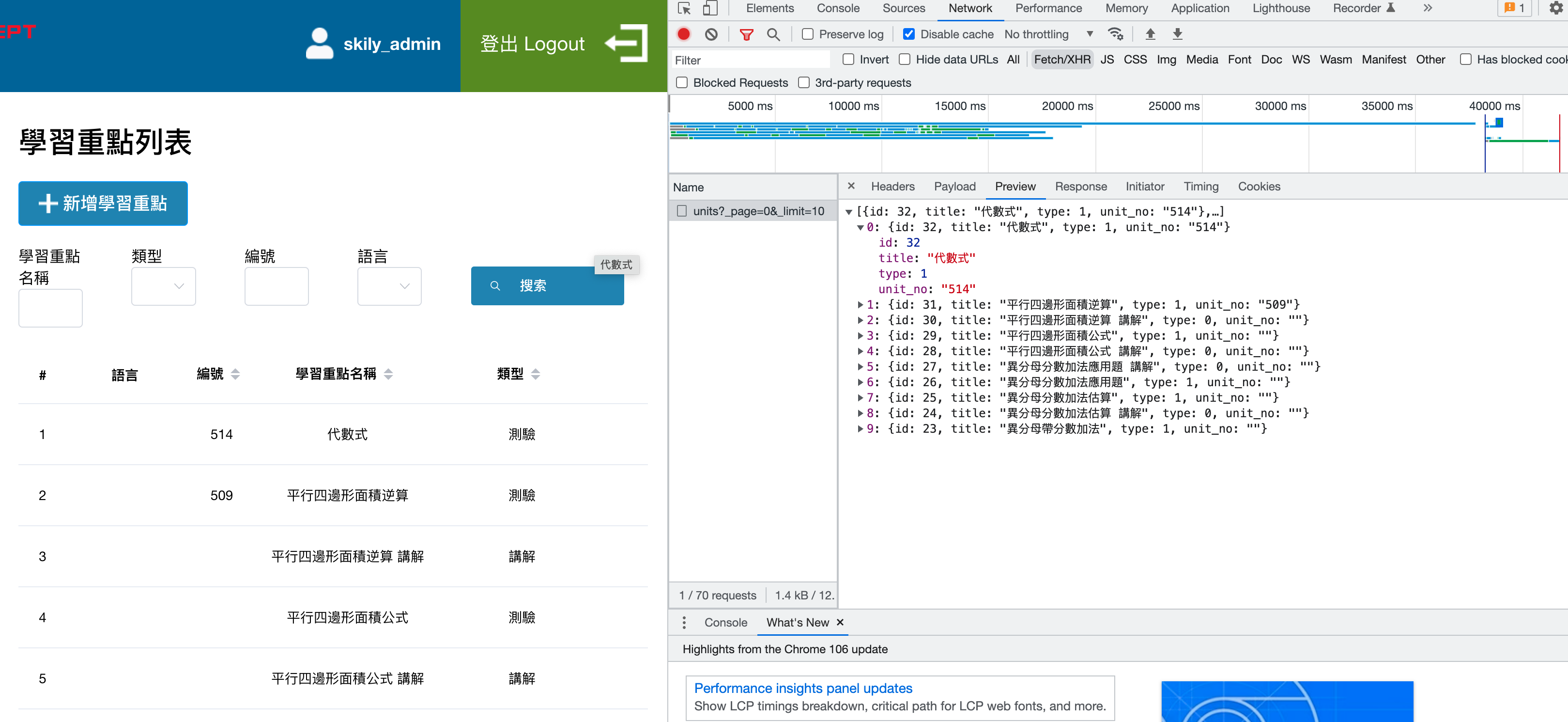
Task: Click the 編號 input field
Action: (x=277, y=286)
